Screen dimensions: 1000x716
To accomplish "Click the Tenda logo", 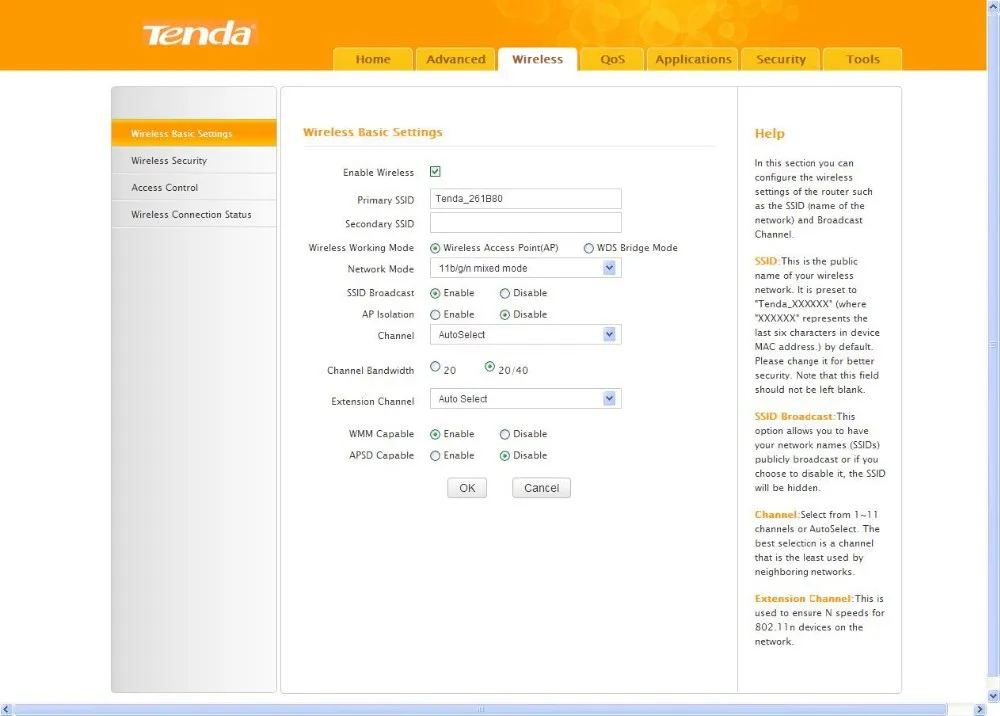I will point(198,34).
